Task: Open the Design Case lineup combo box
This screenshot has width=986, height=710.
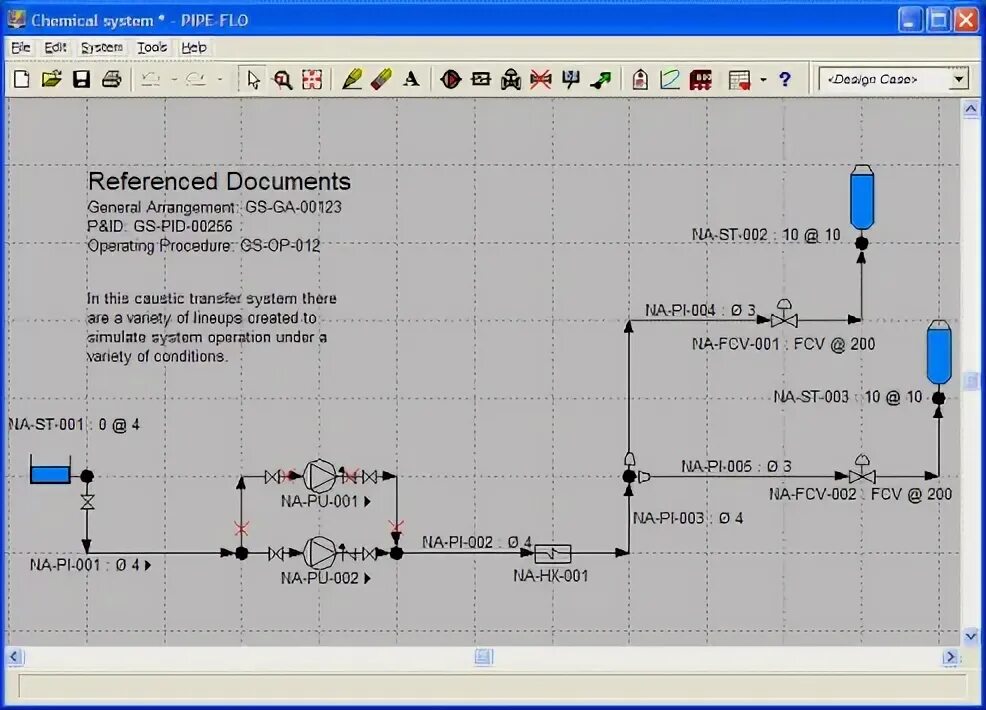Action: click(x=894, y=79)
